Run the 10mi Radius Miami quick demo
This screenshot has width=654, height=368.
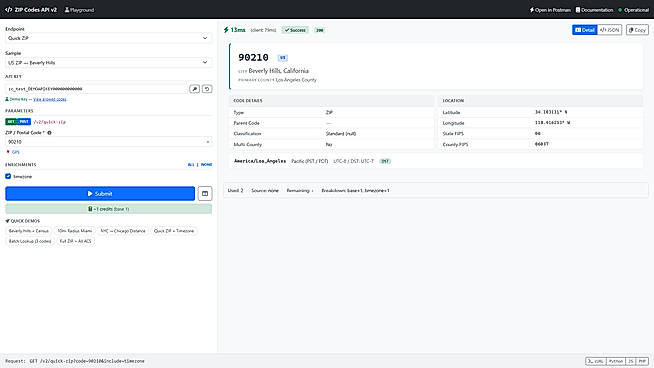pos(75,231)
